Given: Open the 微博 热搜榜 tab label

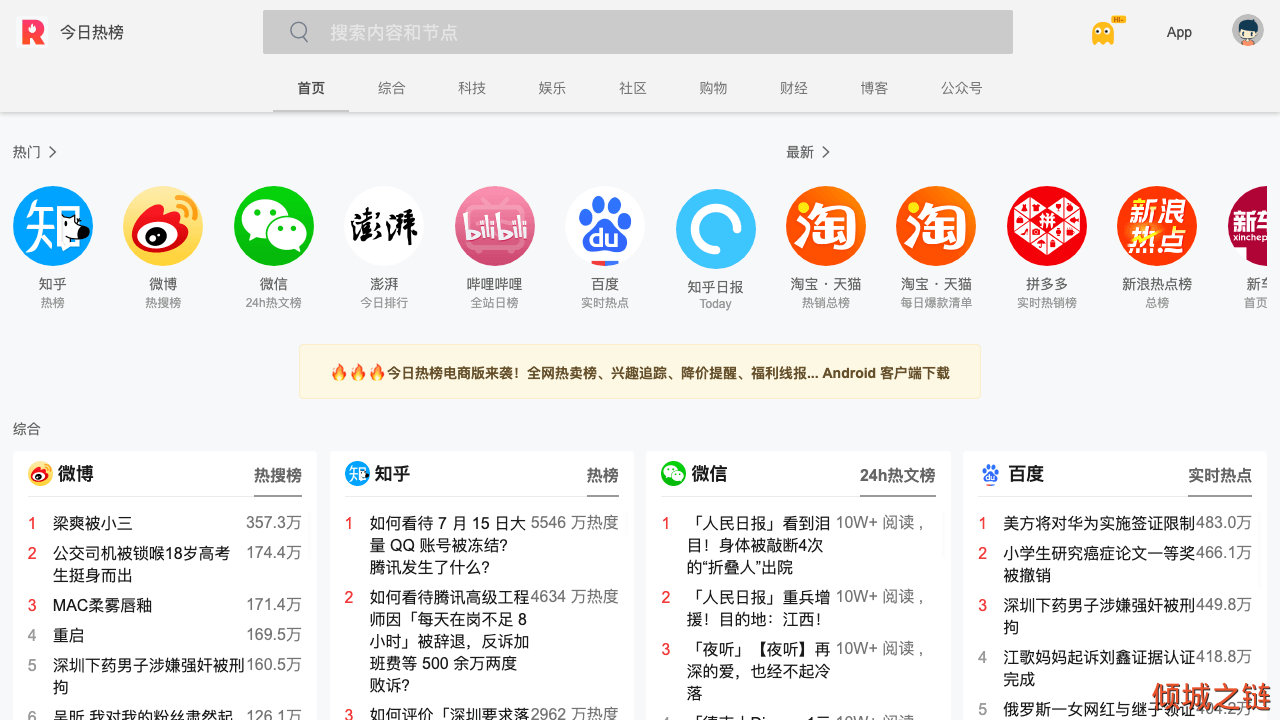Looking at the screenshot, I should 278,475.
